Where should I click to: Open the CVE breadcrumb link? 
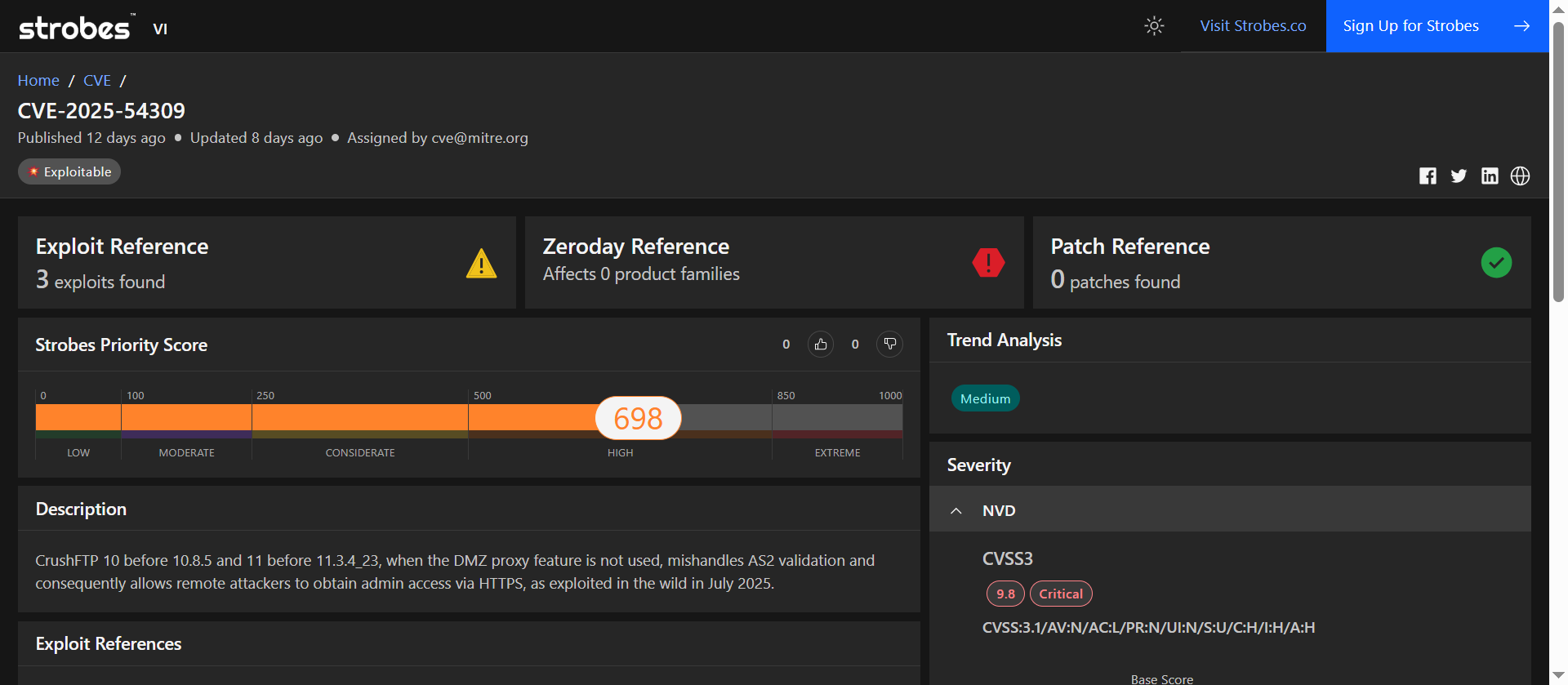pyautogui.click(x=97, y=81)
